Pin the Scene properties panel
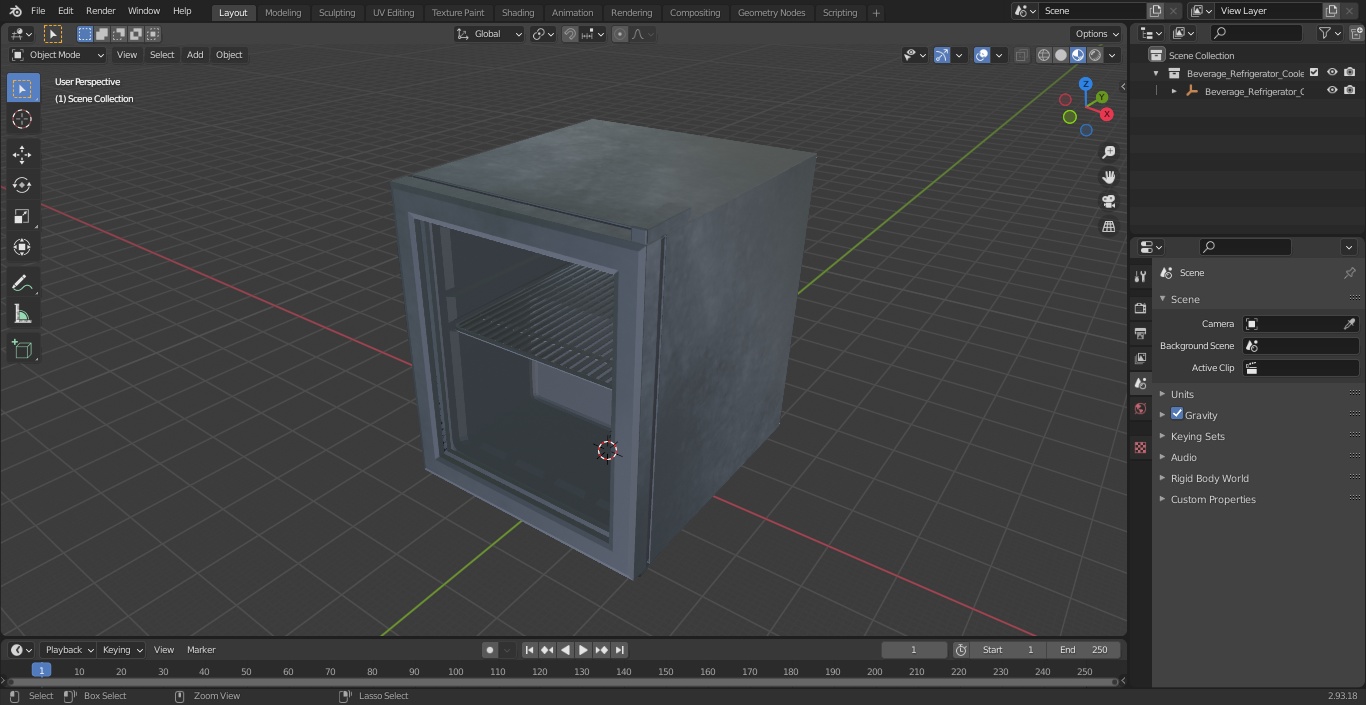This screenshot has height=705, width=1366. [1349, 273]
